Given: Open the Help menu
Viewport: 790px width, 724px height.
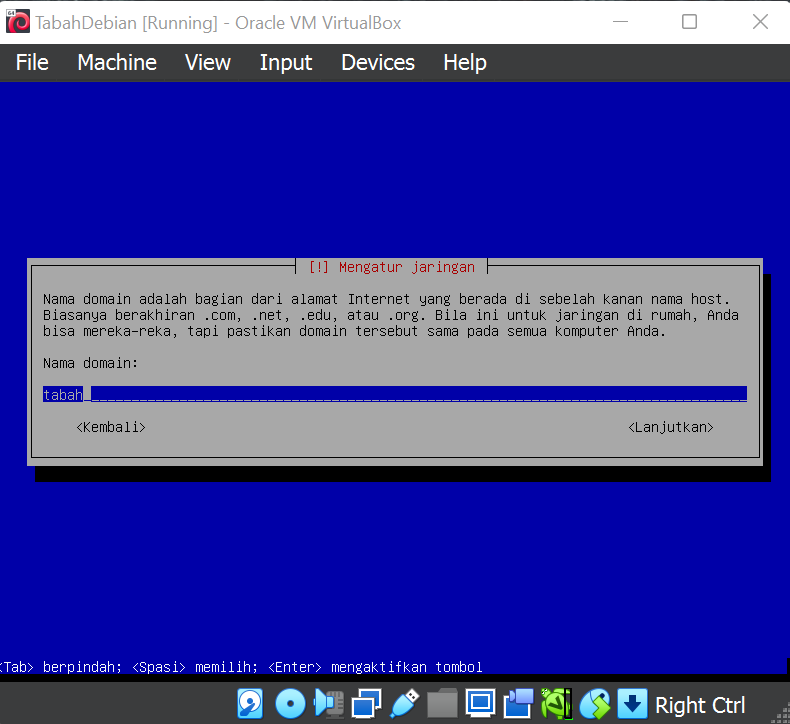Looking at the screenshot, I should point(465,63).
